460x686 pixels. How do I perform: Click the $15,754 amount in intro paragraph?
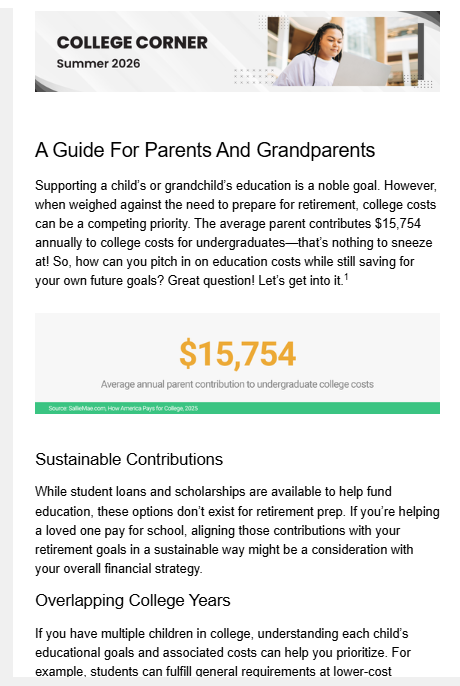click(398, 224)
